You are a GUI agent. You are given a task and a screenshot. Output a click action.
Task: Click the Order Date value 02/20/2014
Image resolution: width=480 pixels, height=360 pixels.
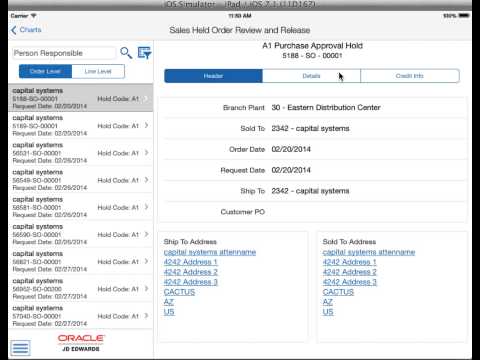pos(291,149)
